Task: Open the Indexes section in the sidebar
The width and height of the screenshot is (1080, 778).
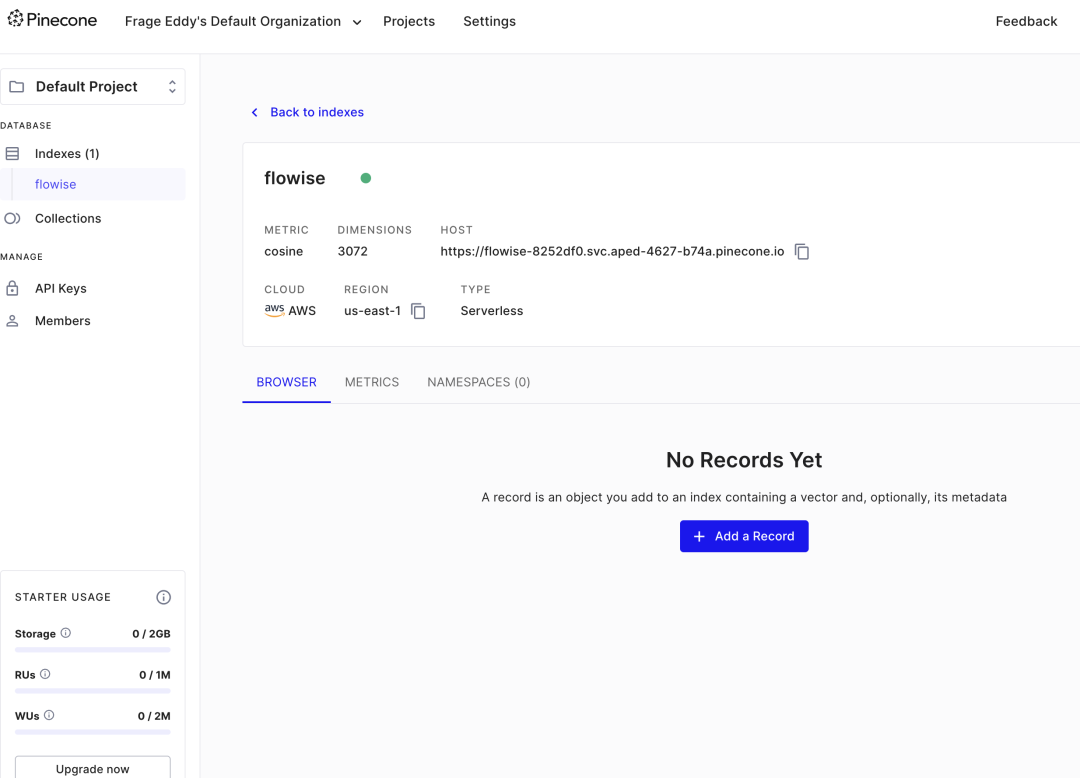Action: [x=68, y=153]
